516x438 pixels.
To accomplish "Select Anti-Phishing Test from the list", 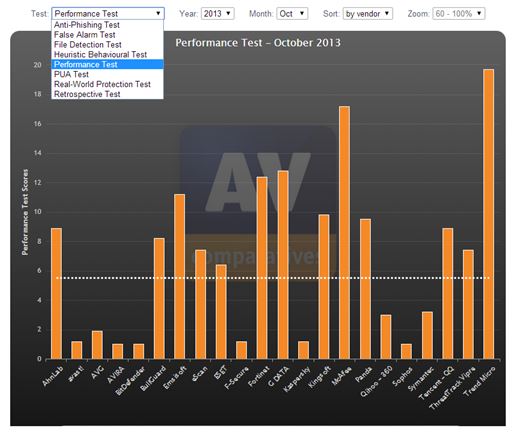I will click(107, 25).
